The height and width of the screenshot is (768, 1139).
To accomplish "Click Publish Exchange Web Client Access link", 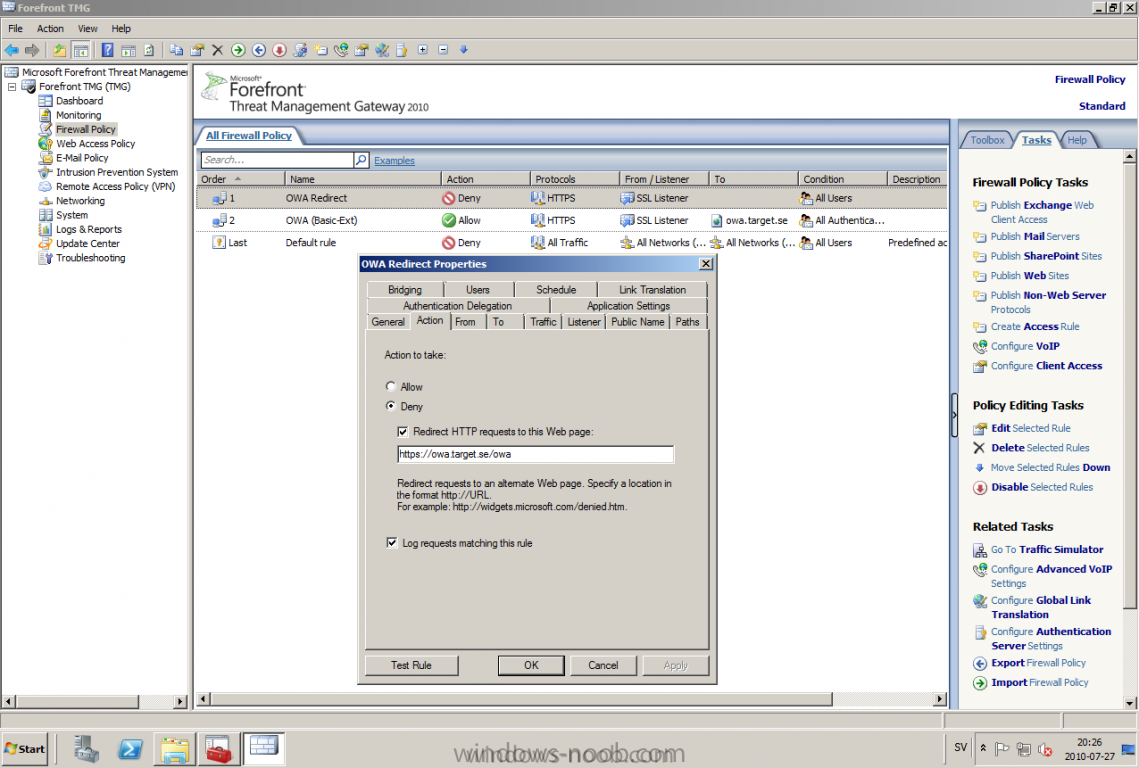I will point(1042,212).
